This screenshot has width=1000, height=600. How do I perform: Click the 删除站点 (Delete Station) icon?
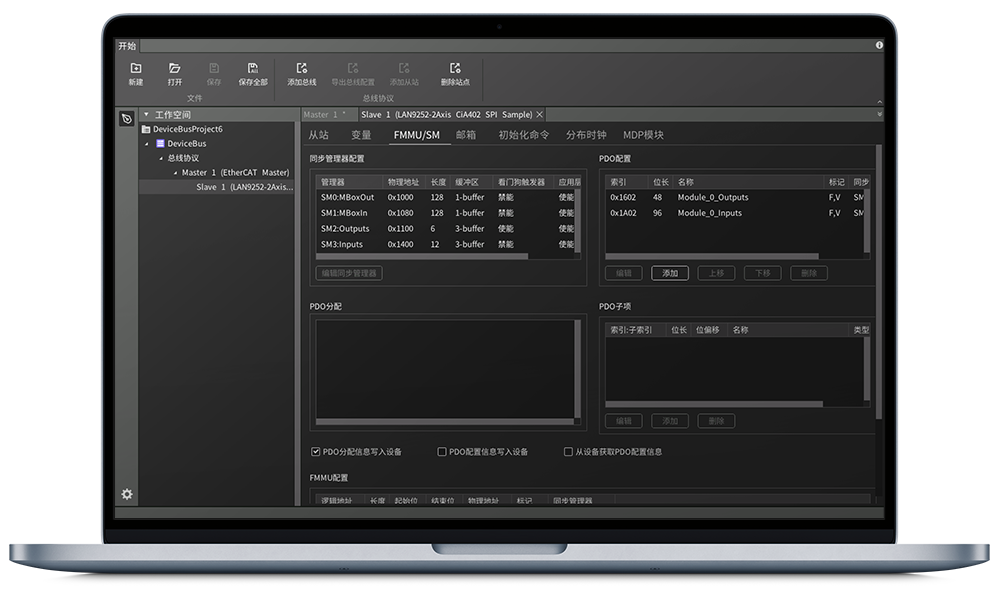[455, 69]
